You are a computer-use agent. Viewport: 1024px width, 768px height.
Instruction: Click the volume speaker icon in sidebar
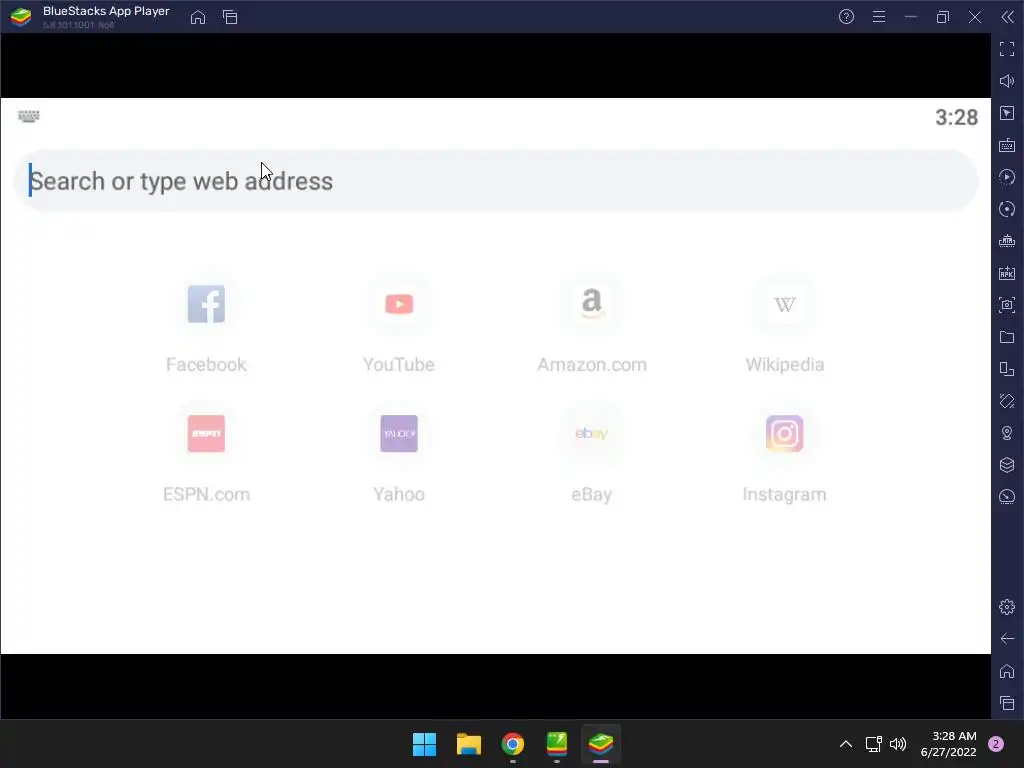coord(1007,81)
